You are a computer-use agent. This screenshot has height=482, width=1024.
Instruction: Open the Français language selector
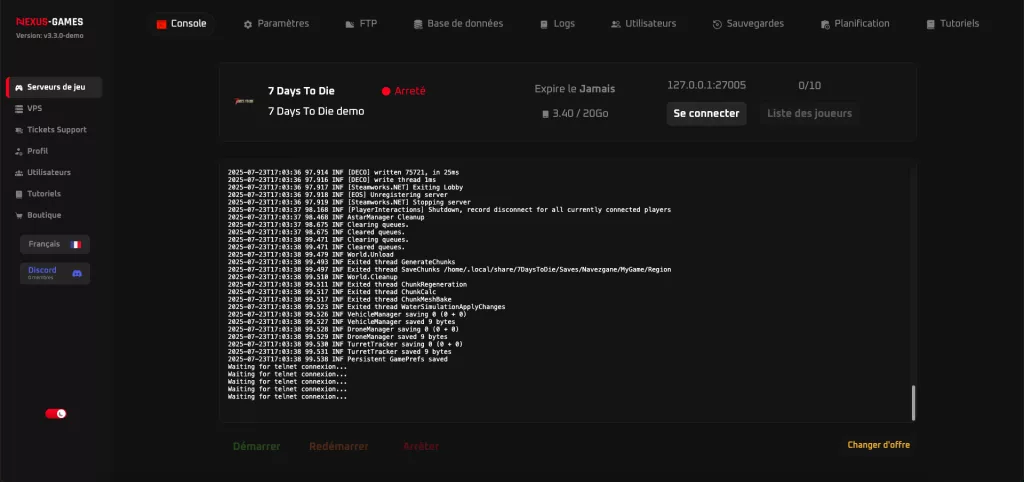[x=55, y=244]
